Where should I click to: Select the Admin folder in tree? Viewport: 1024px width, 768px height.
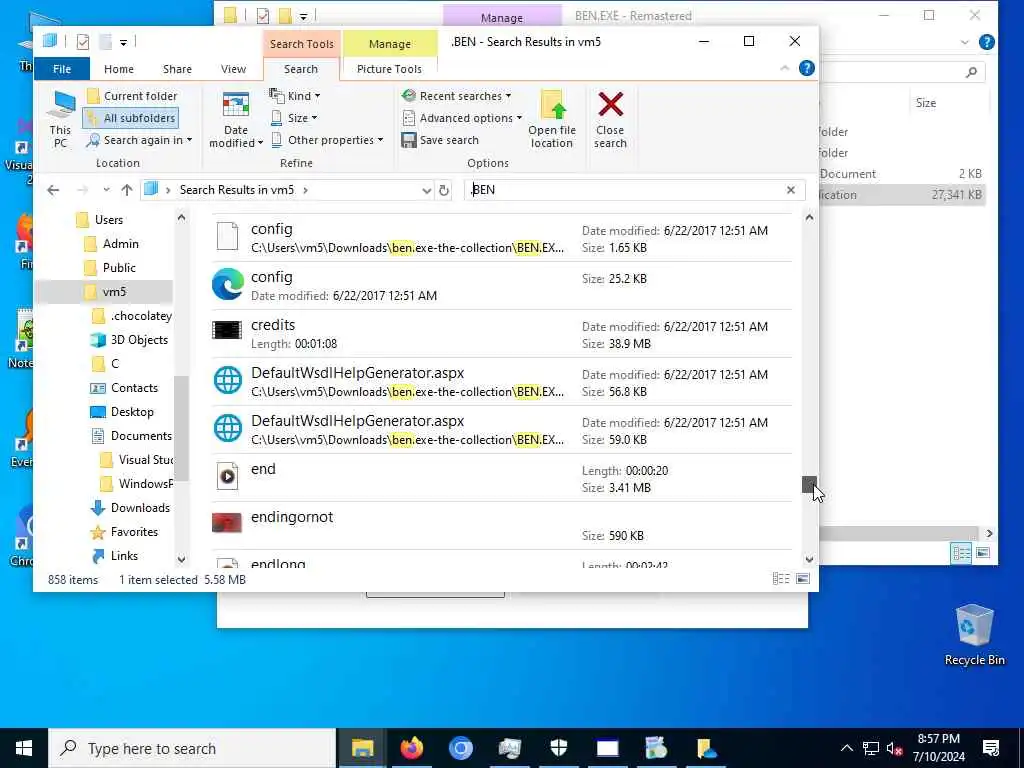[112, 244]
